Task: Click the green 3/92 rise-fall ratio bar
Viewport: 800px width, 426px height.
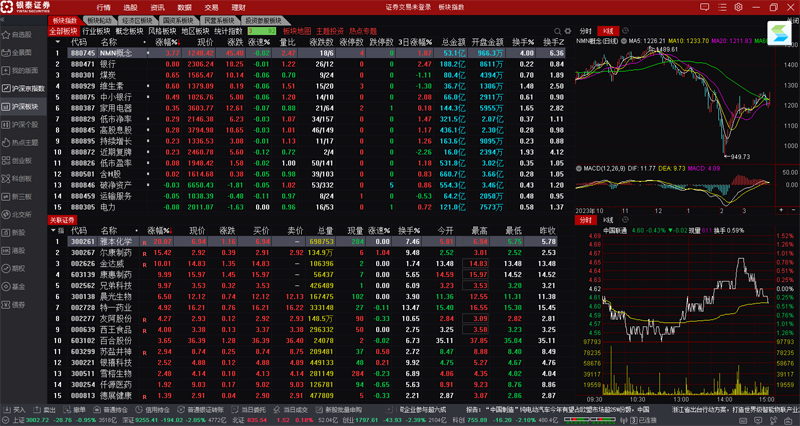Action: (x=262, y=31)
